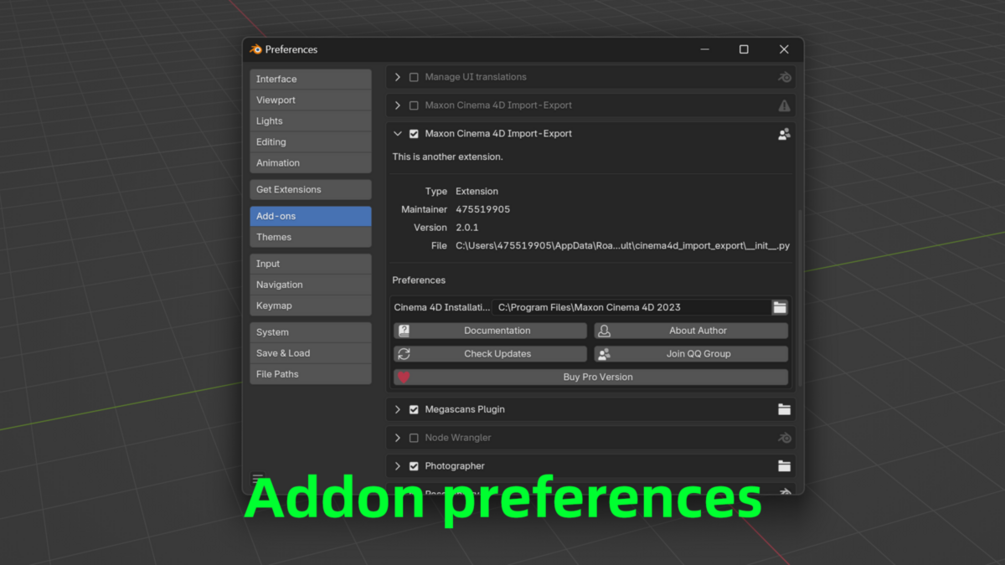This screenshot has width=1005, height=565.
Task: Click the Blender icon on Manage UI translations row
Action: [x=784, y=78]
